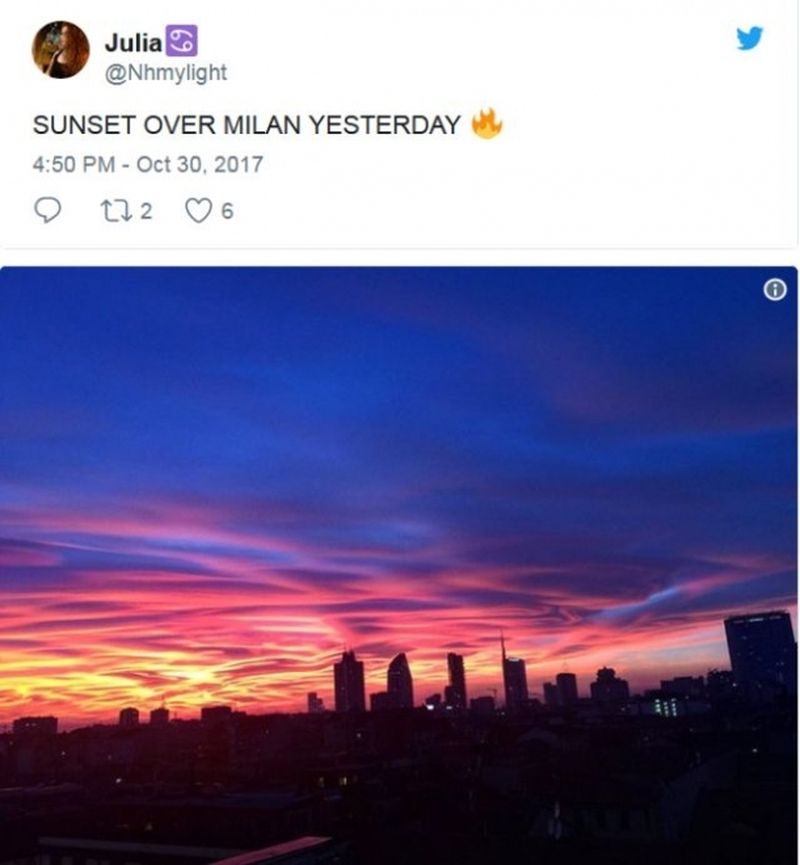Open the @Nhmylight handle link
Image resolution: width=800 pixels, height=865 pixels.
click(166, 73)
